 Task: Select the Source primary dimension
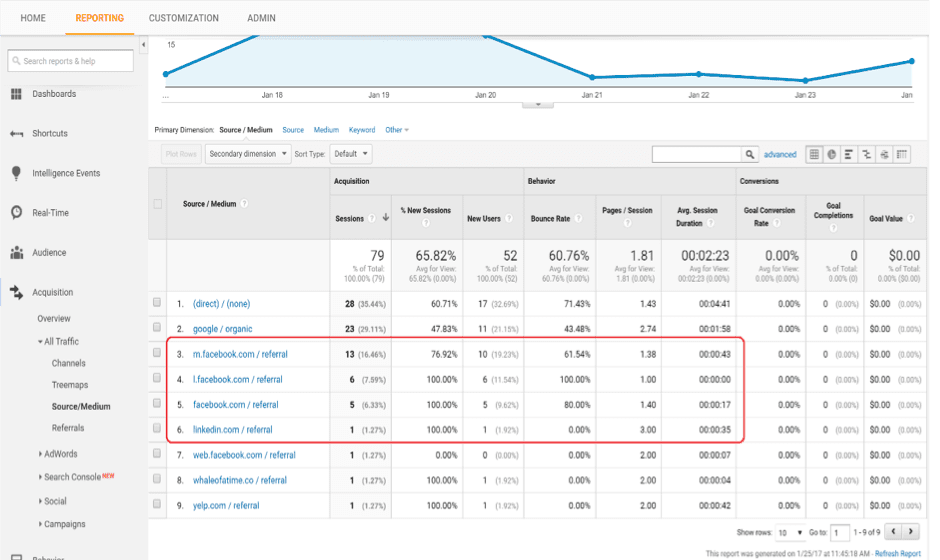[x=293, y=130]
